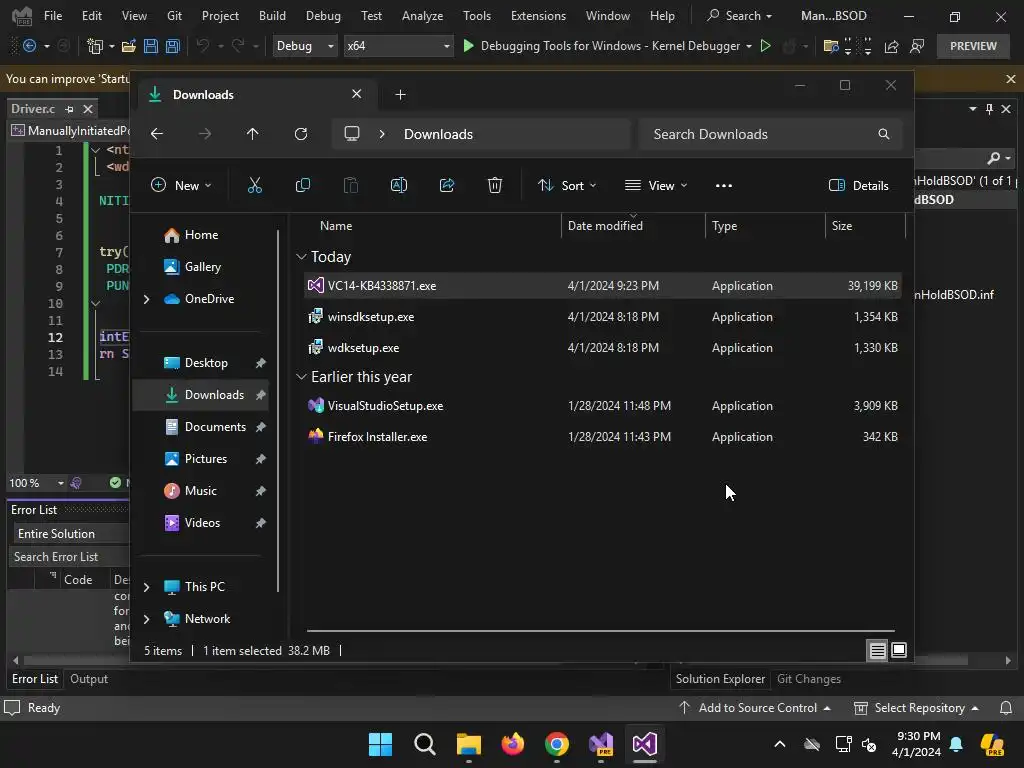1024x768 pixels.
Task: Toggle the Details pane in File Explorer
Action: tap(858, 185)
